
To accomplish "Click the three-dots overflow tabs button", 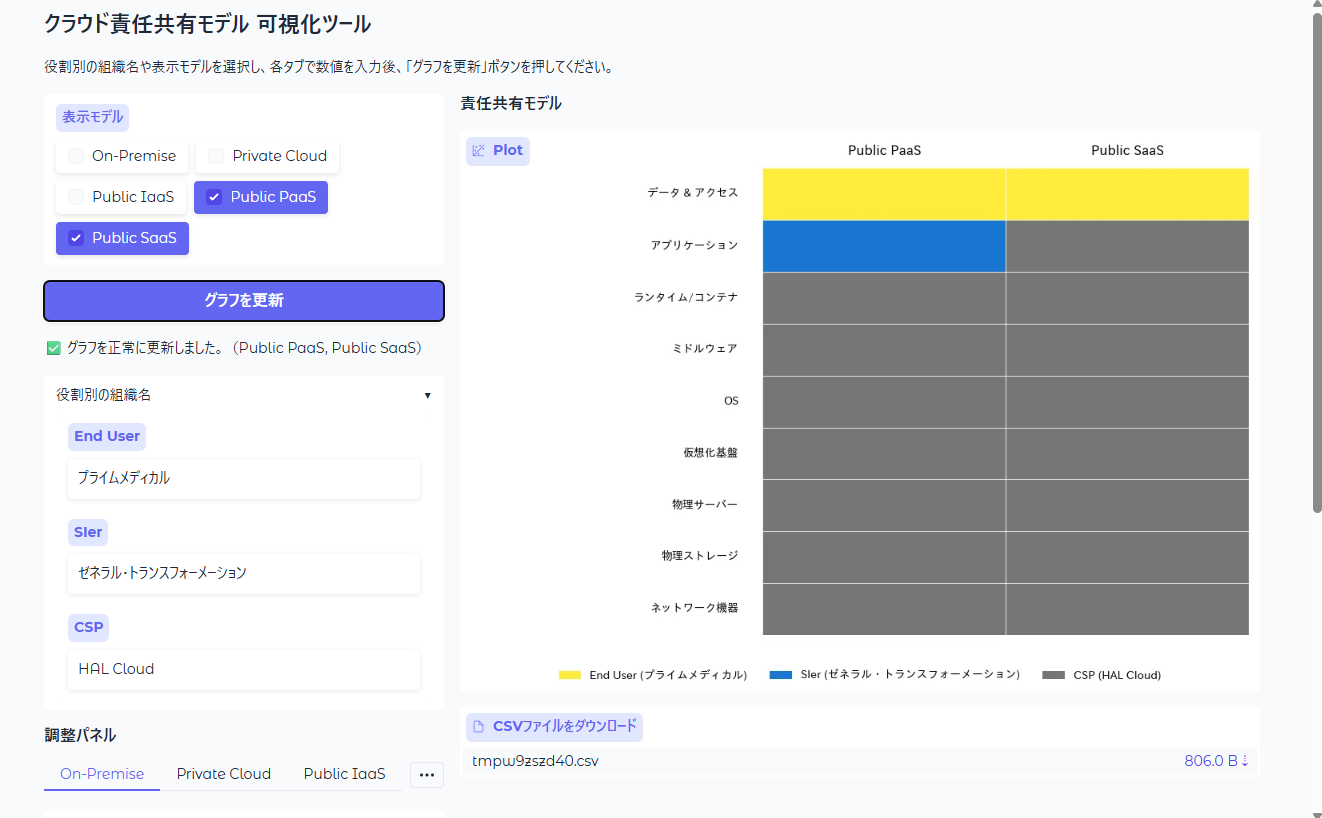I will click(427, 775).
